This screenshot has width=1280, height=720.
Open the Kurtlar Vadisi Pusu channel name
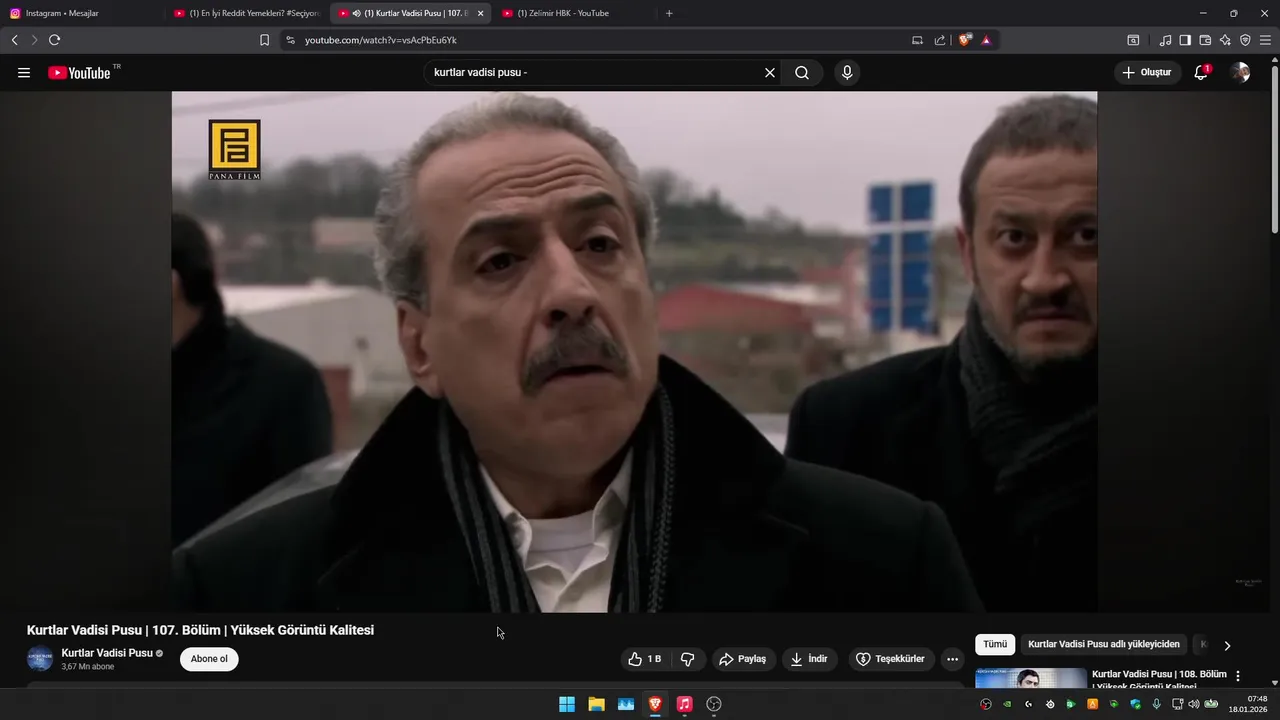107,653
